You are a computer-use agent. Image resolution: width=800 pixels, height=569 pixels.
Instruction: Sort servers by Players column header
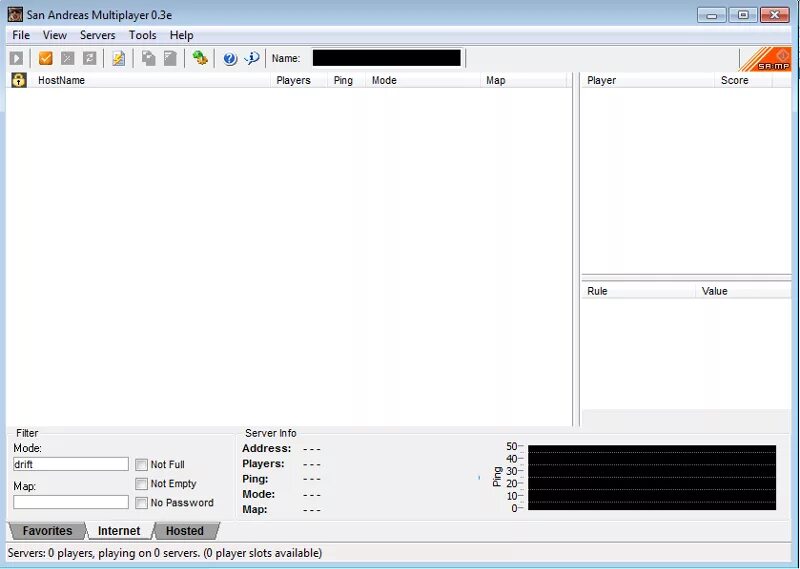pyautogui.click(x=299, y=80)
